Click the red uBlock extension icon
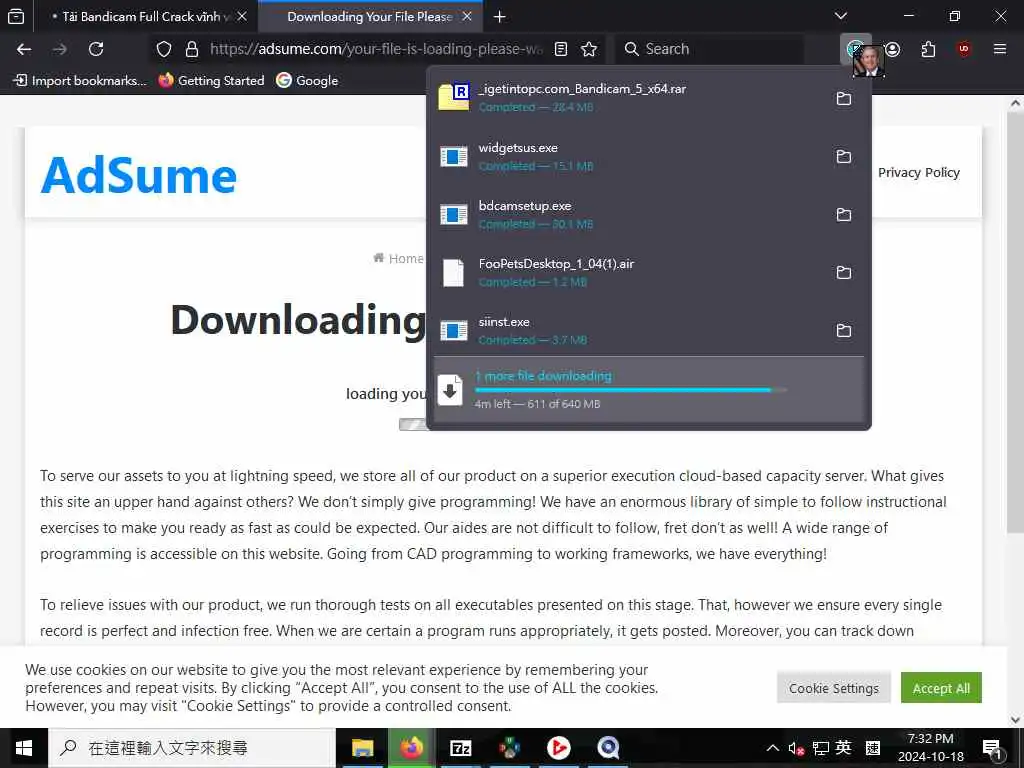The width and height of the screenshot is (1024, 768). [964, 49]
